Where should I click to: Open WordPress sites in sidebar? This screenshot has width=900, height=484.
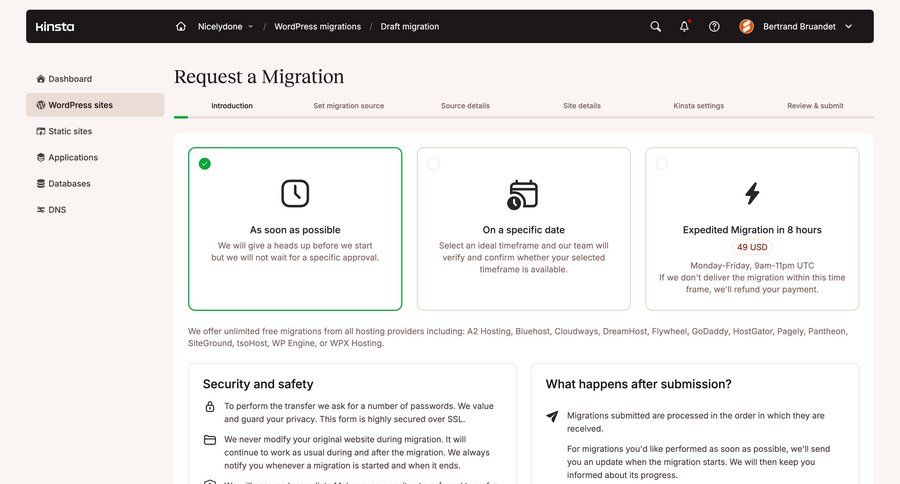95,105
